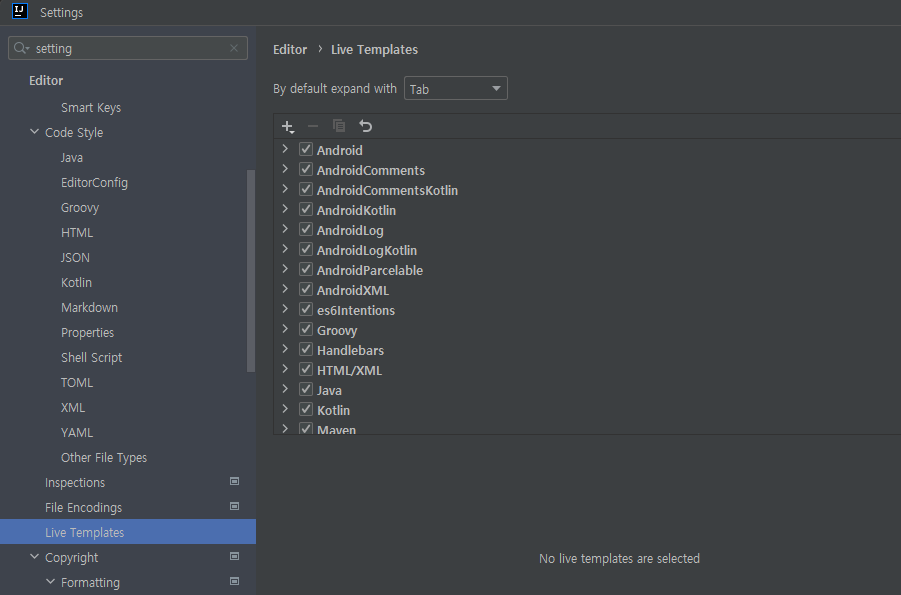Screen dimensions: 901x595
Task: Click the sidebar vertical scrollbar
Action: pyautogui.click(x=251, y=271)
